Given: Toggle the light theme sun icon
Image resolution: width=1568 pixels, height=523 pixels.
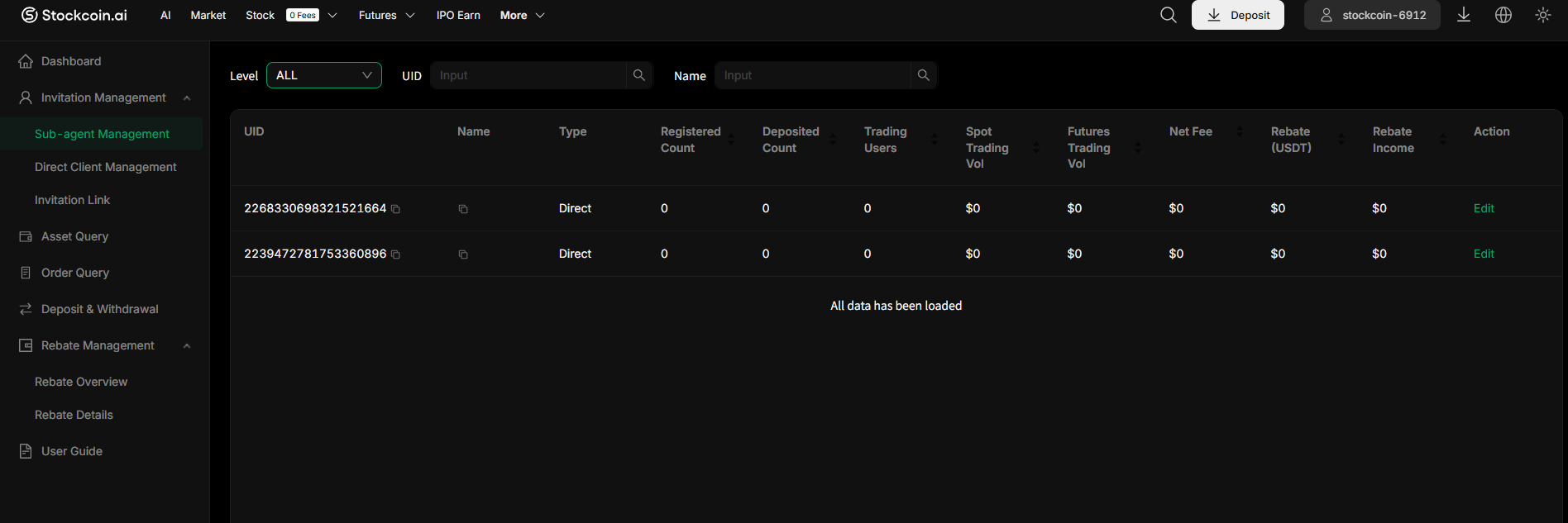Looking at the screenshot, I should pyautogui.click(x=1543, y=15).
